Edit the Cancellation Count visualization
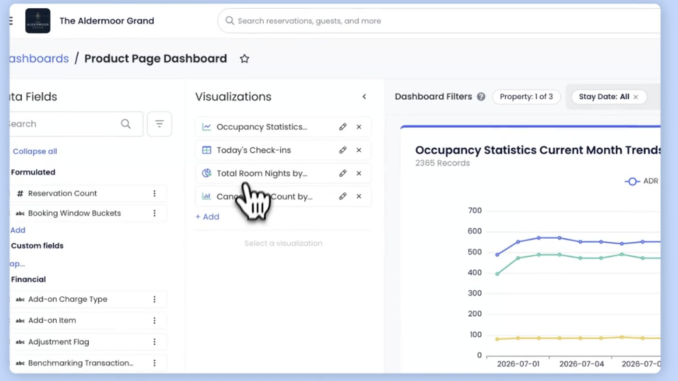This screenshot has height=381, width=678. click(x=342, y=196)
